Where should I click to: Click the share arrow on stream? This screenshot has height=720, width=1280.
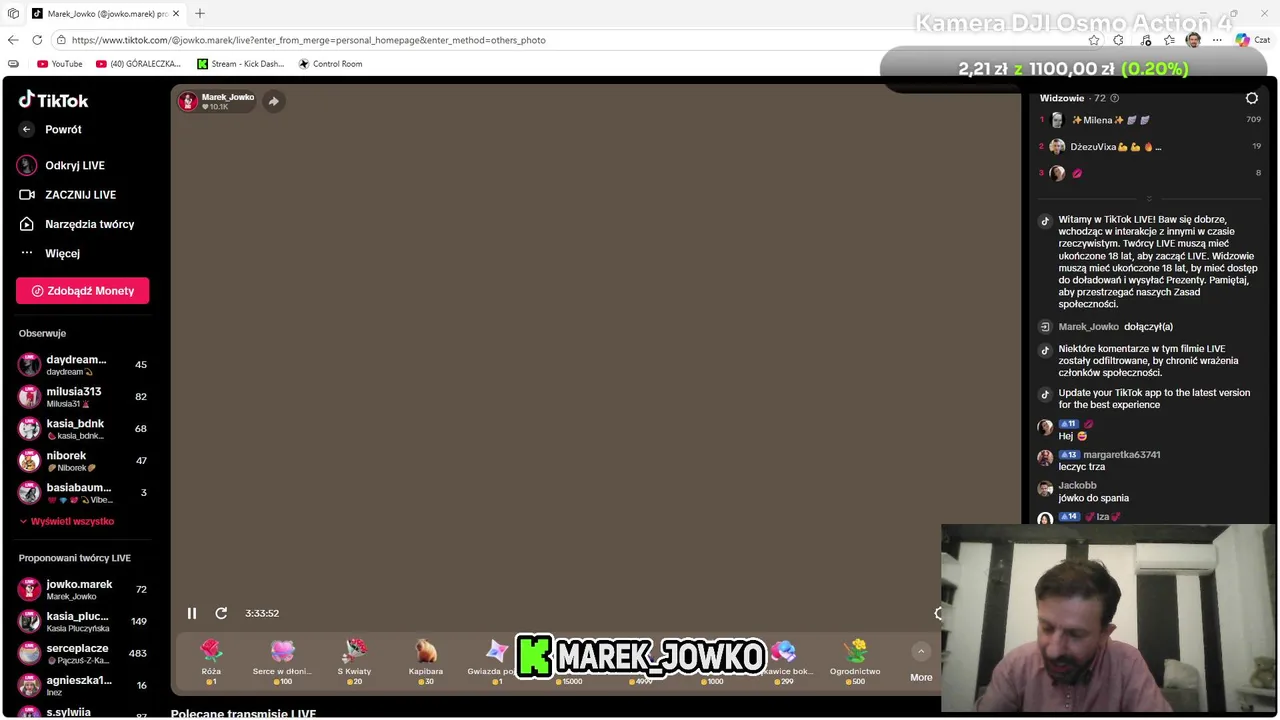click(x=273, y=101)
